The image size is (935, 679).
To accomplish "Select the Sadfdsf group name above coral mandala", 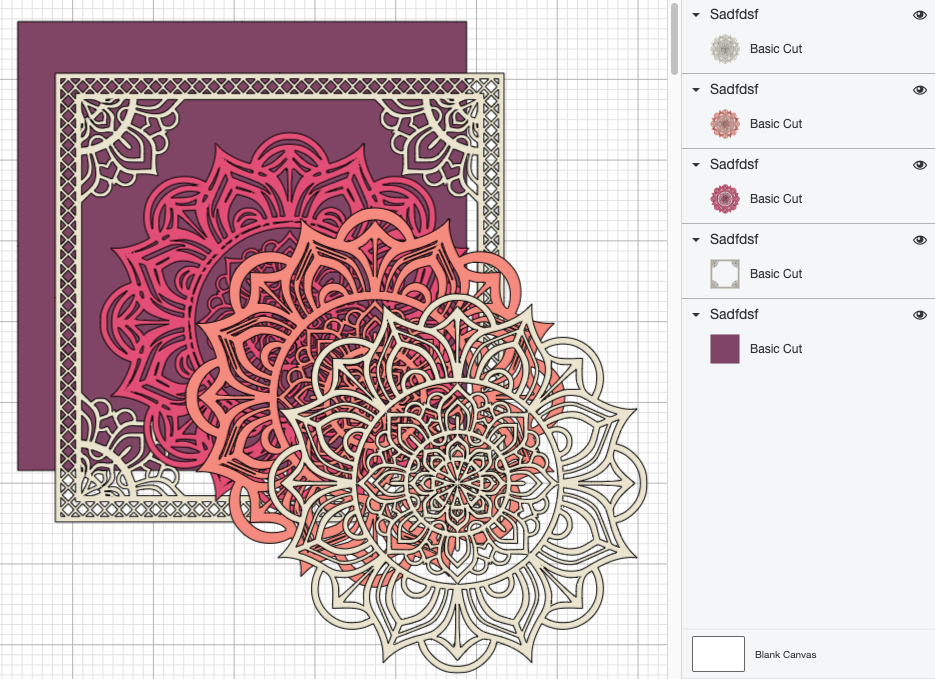I will coord(734,89).
